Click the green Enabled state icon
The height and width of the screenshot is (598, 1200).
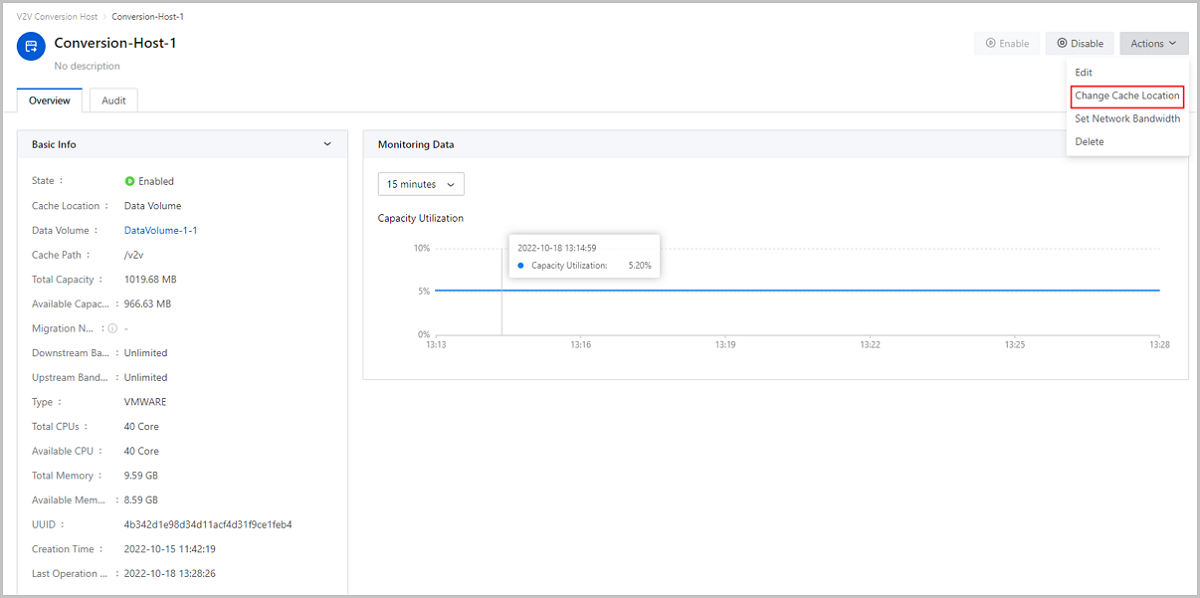point(129,181)
